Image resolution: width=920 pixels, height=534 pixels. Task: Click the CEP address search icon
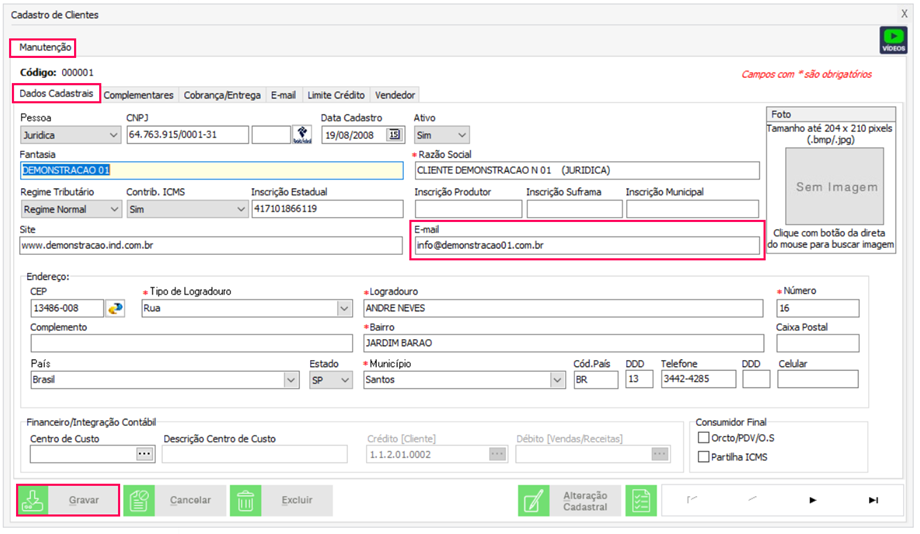click(117, 308)
